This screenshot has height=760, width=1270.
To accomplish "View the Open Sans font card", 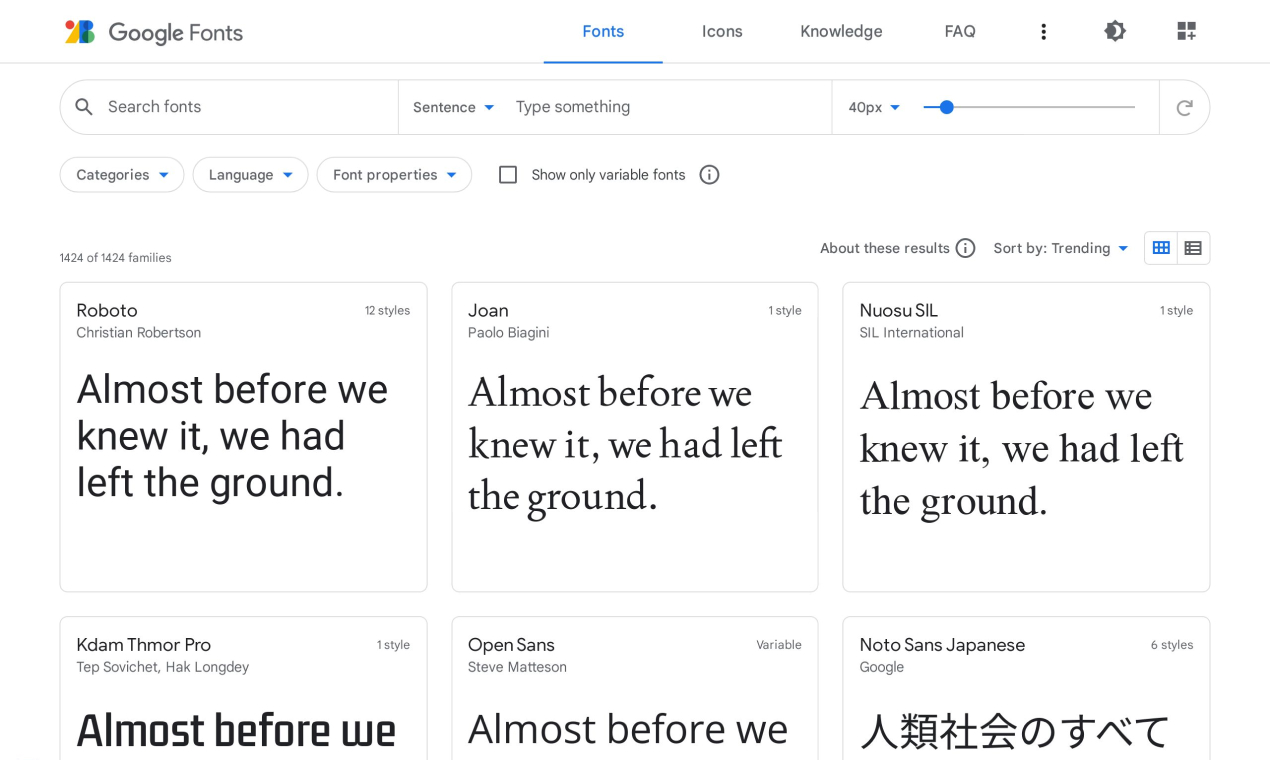I will pos(634,688).
